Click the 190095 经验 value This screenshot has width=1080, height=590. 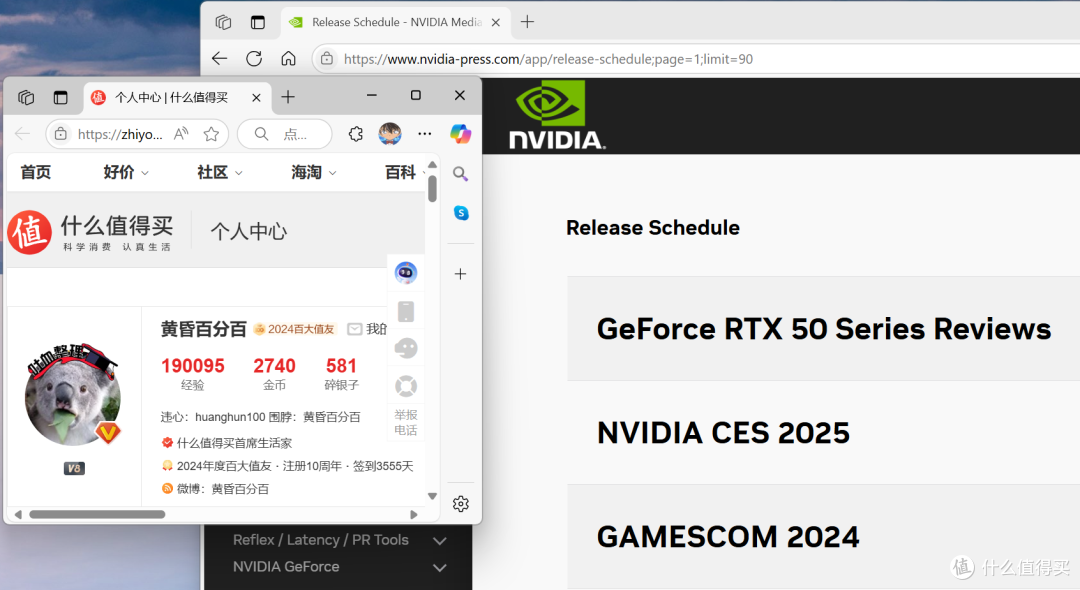click(x=193, y=366)
